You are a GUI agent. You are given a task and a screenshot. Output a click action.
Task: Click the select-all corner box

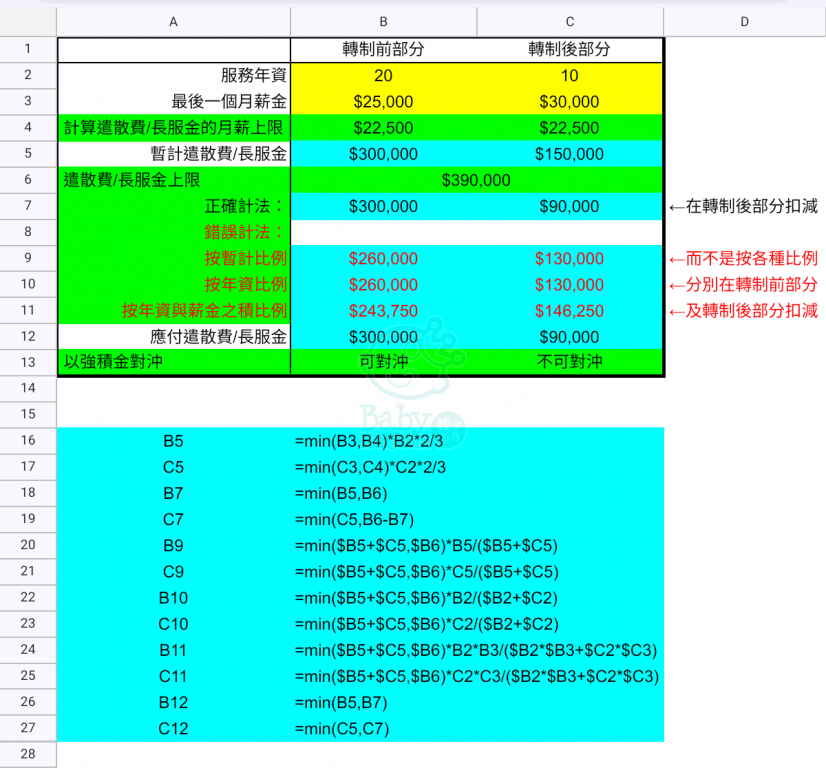click(x=28, y=21)
